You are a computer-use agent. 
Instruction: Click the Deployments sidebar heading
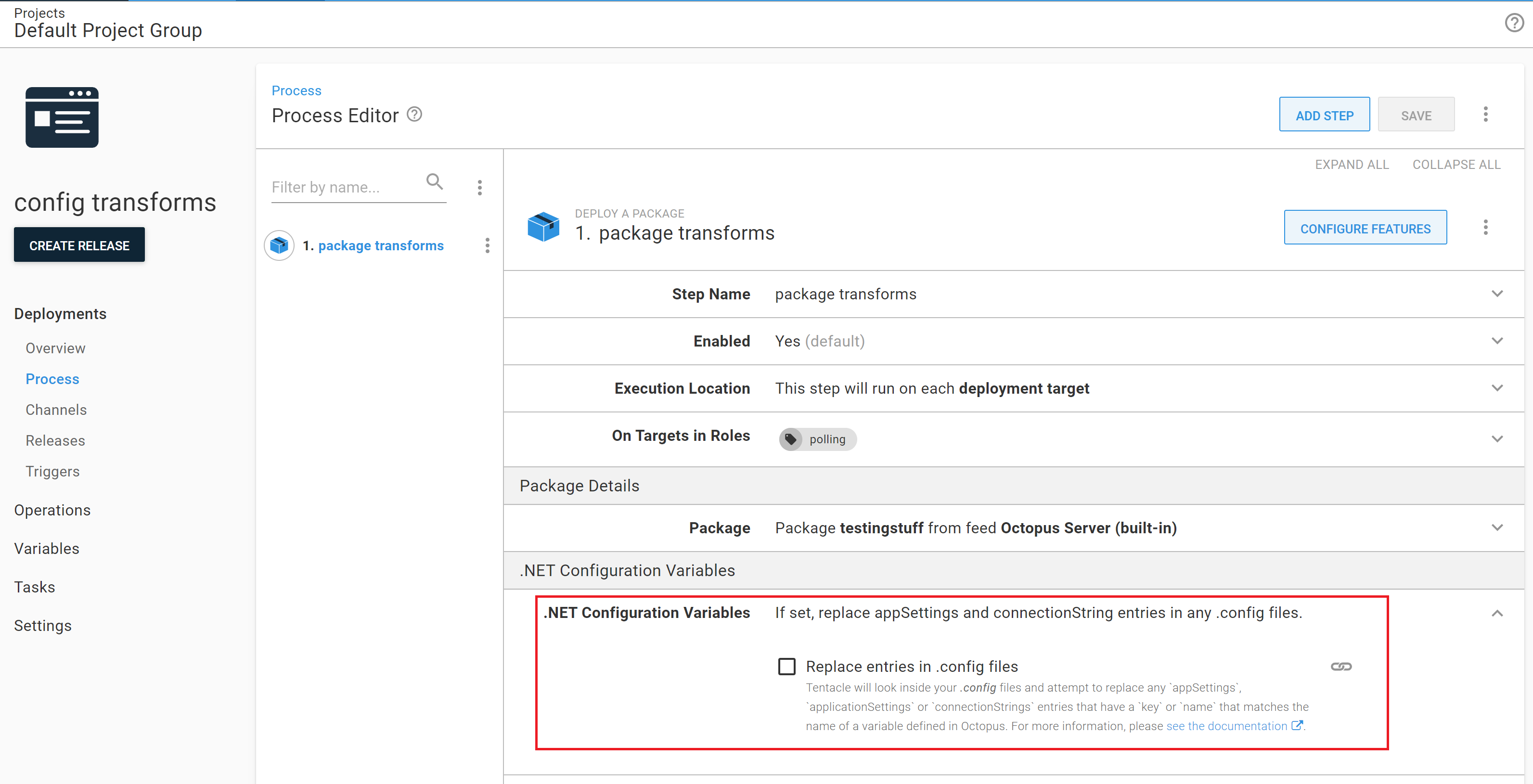(x=60, y=313)
